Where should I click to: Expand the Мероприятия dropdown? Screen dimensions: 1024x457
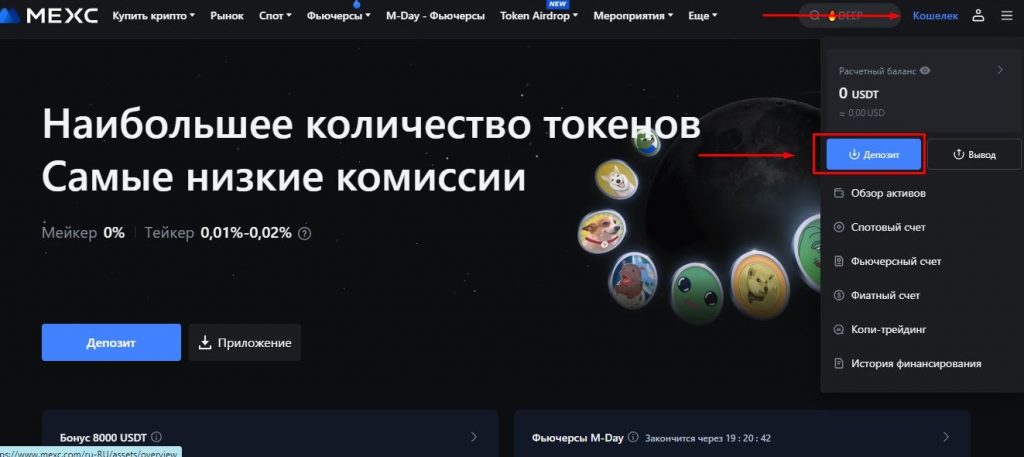point(633,15)
